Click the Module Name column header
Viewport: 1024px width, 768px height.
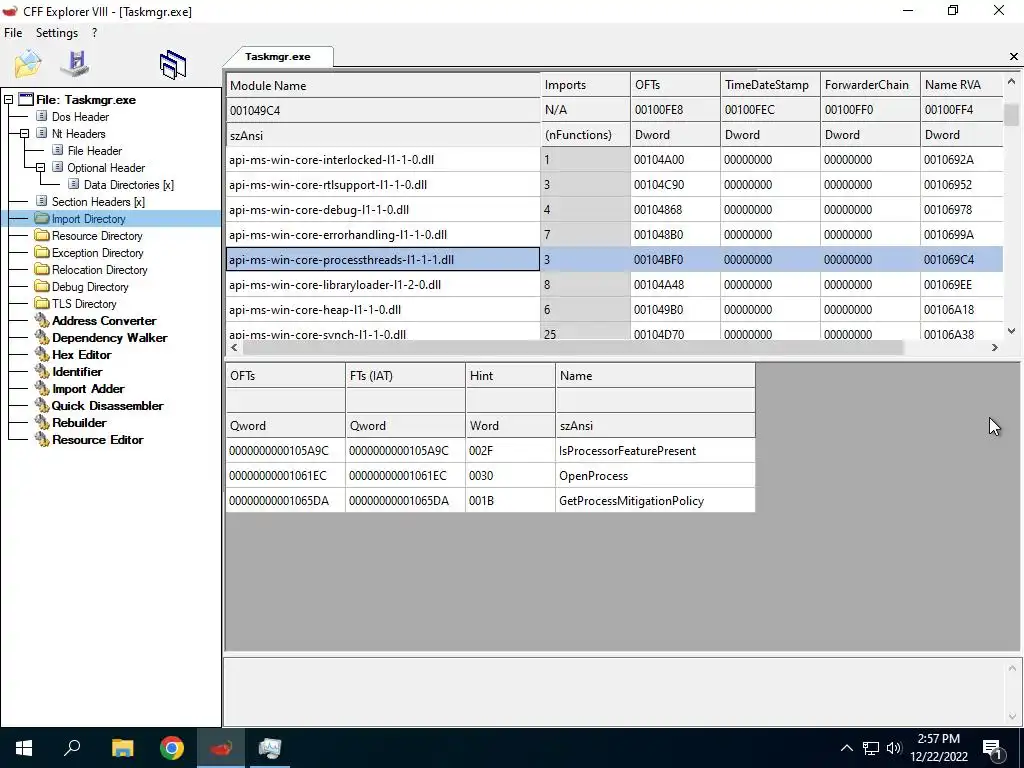tap(383, 86)
